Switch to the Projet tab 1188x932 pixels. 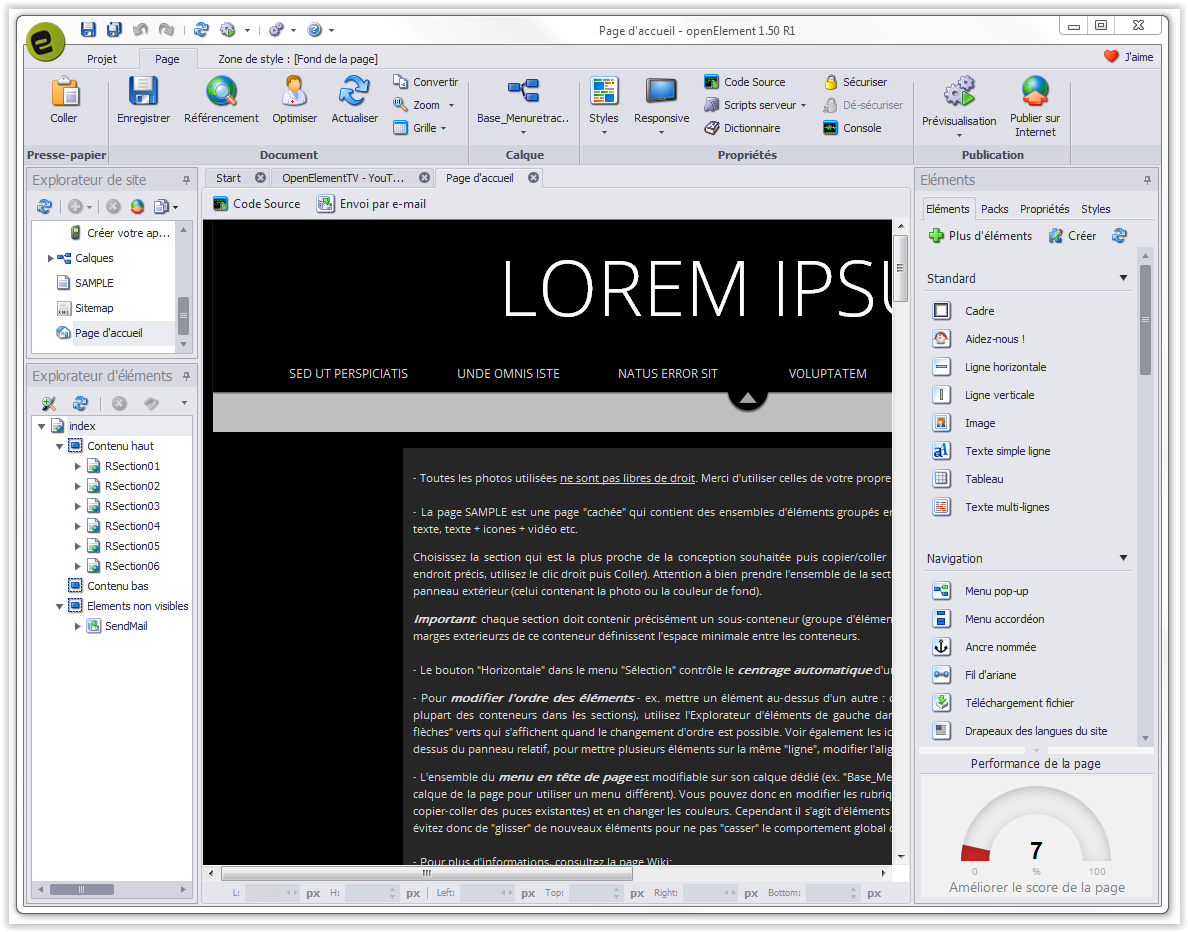[101, 59]
